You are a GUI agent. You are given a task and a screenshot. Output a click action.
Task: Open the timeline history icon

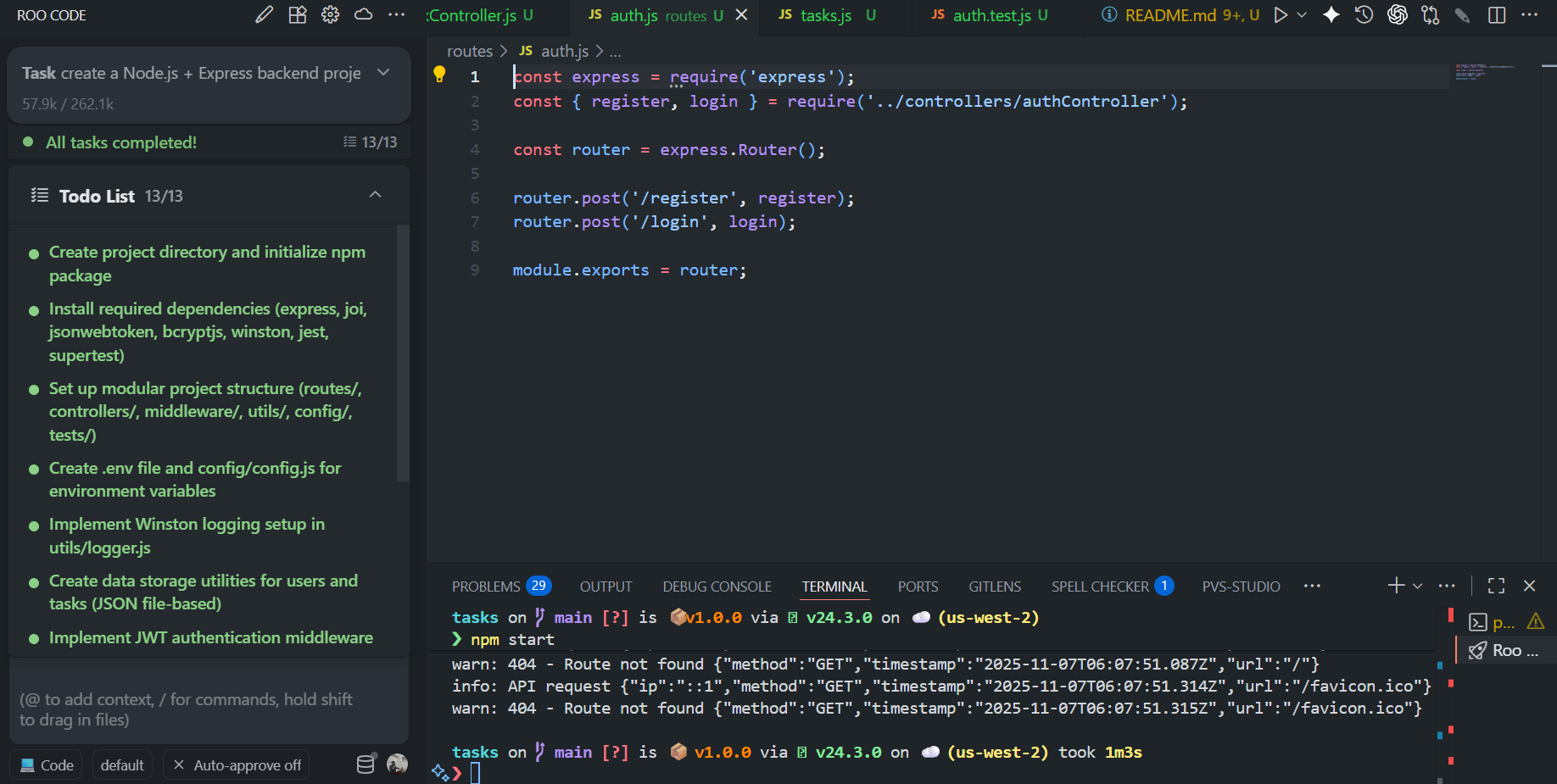(x=1364, y=14)
